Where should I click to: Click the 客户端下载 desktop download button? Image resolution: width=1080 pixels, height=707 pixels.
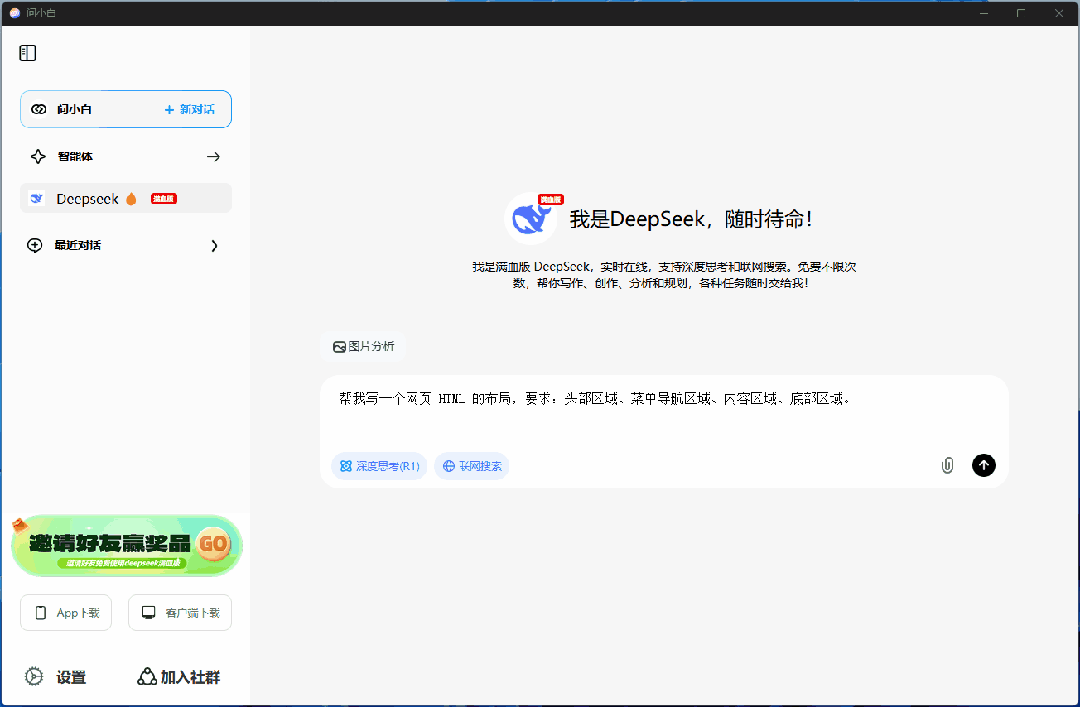pos(180,613)
